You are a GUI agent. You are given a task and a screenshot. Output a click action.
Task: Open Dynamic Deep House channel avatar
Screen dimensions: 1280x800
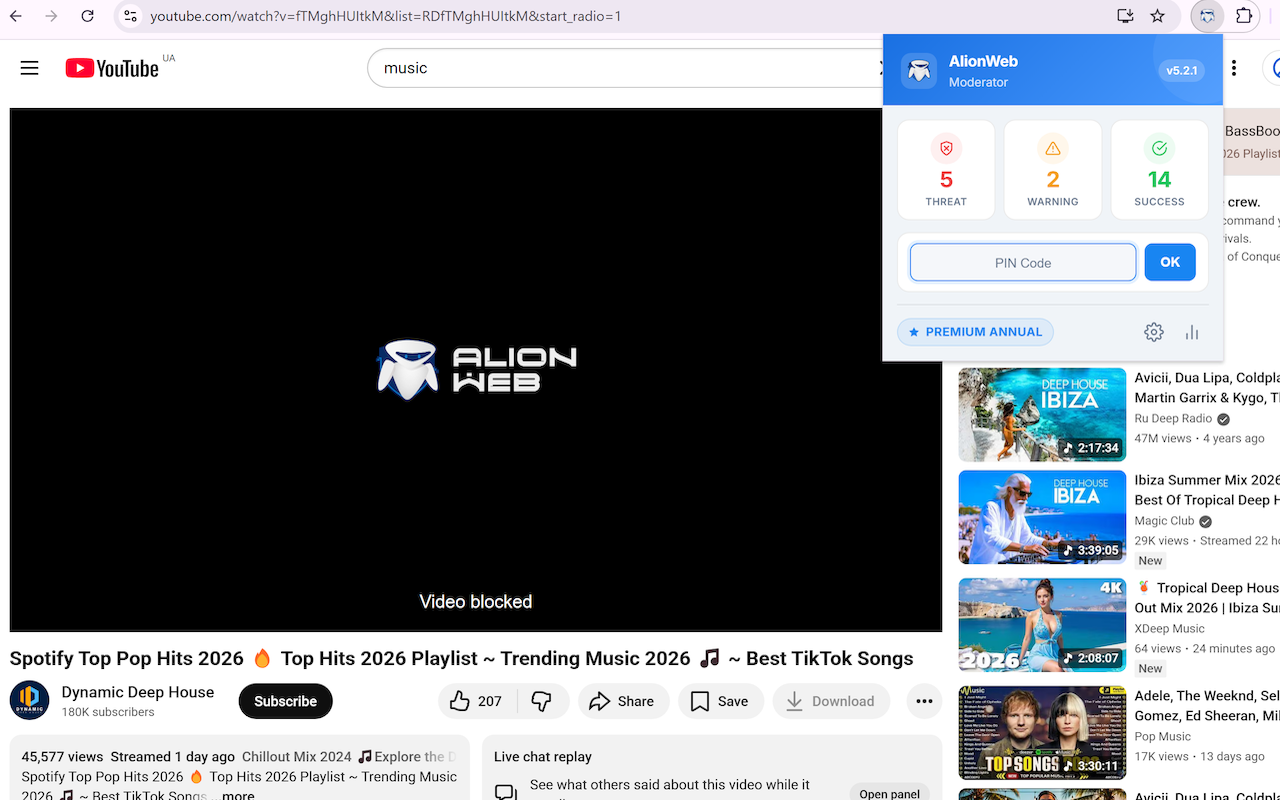tap(30, 701)
